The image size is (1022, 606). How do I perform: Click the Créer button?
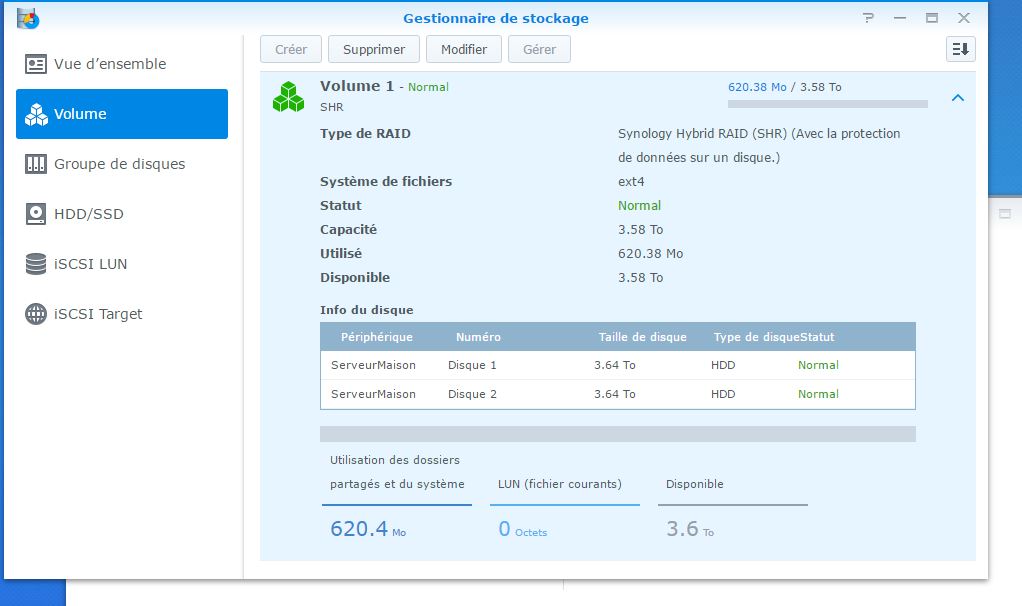click(291, 49)
